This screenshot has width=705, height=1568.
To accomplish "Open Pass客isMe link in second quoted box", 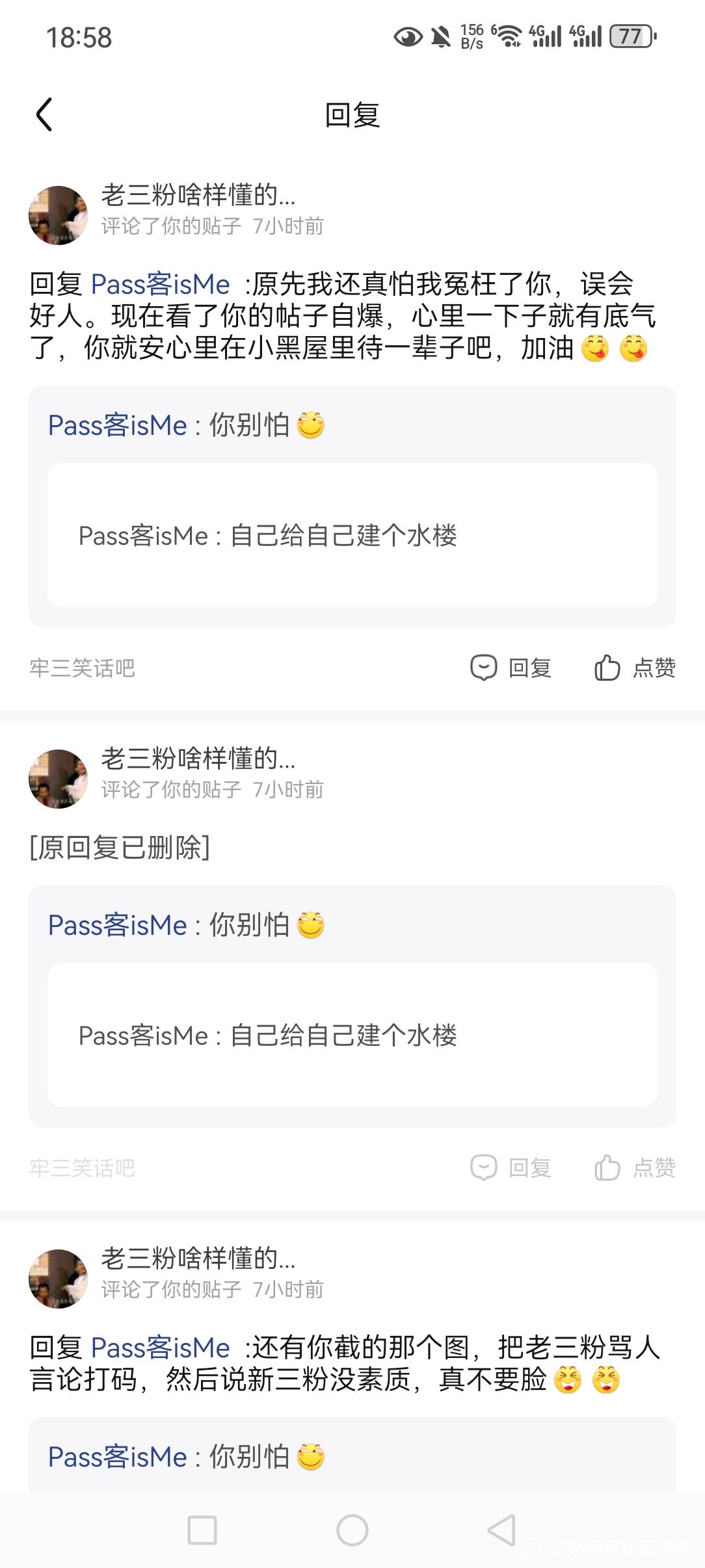I will [x=117, y=925].
